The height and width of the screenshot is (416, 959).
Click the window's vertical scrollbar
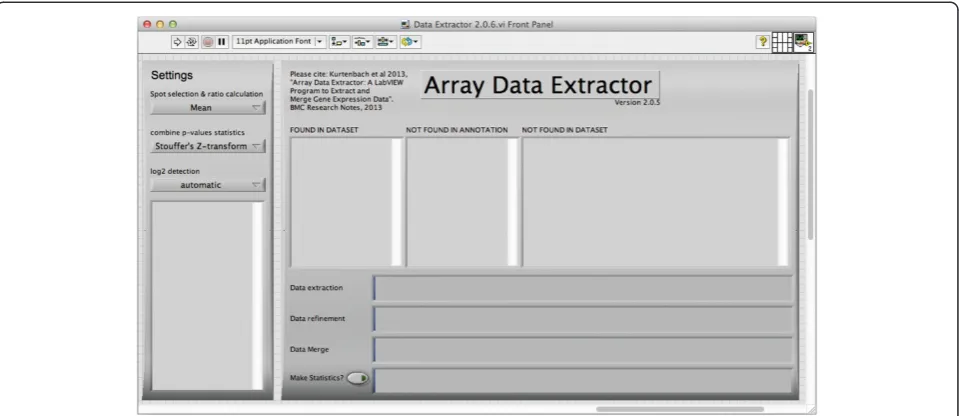coord(811,164)
